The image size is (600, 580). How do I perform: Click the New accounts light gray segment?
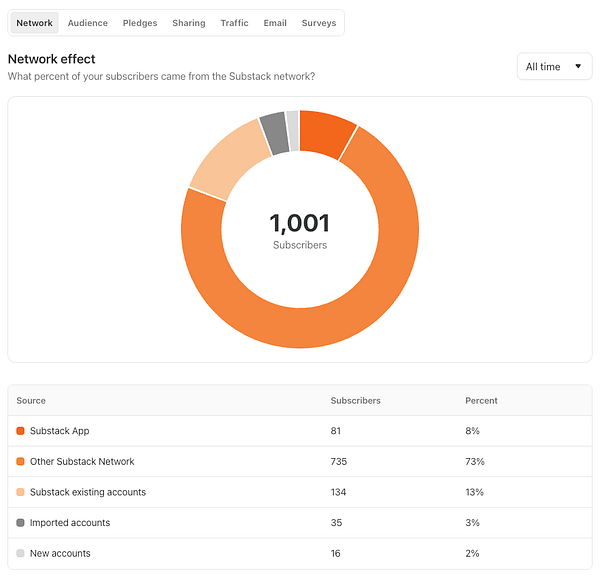pos(293,131)
